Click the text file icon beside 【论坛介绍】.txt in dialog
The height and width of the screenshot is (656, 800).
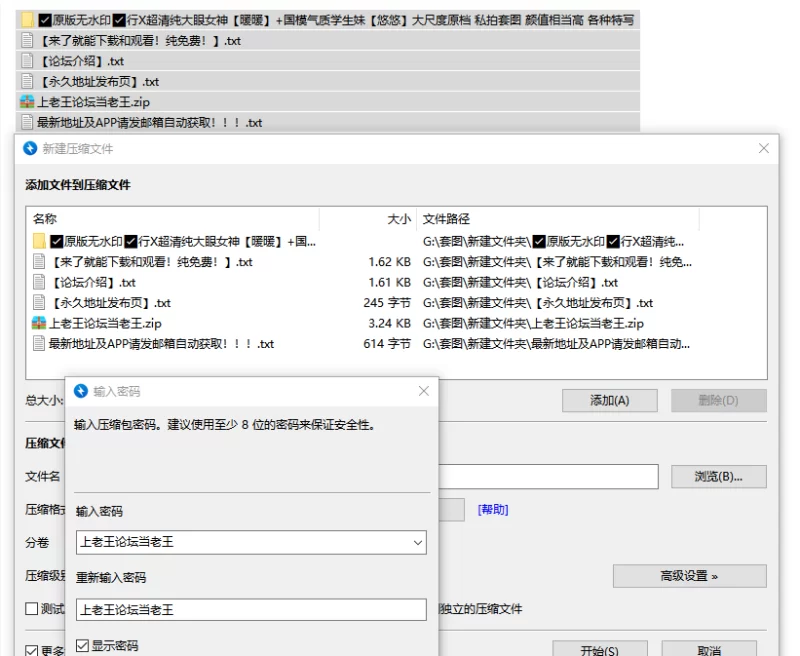point(39,282)
